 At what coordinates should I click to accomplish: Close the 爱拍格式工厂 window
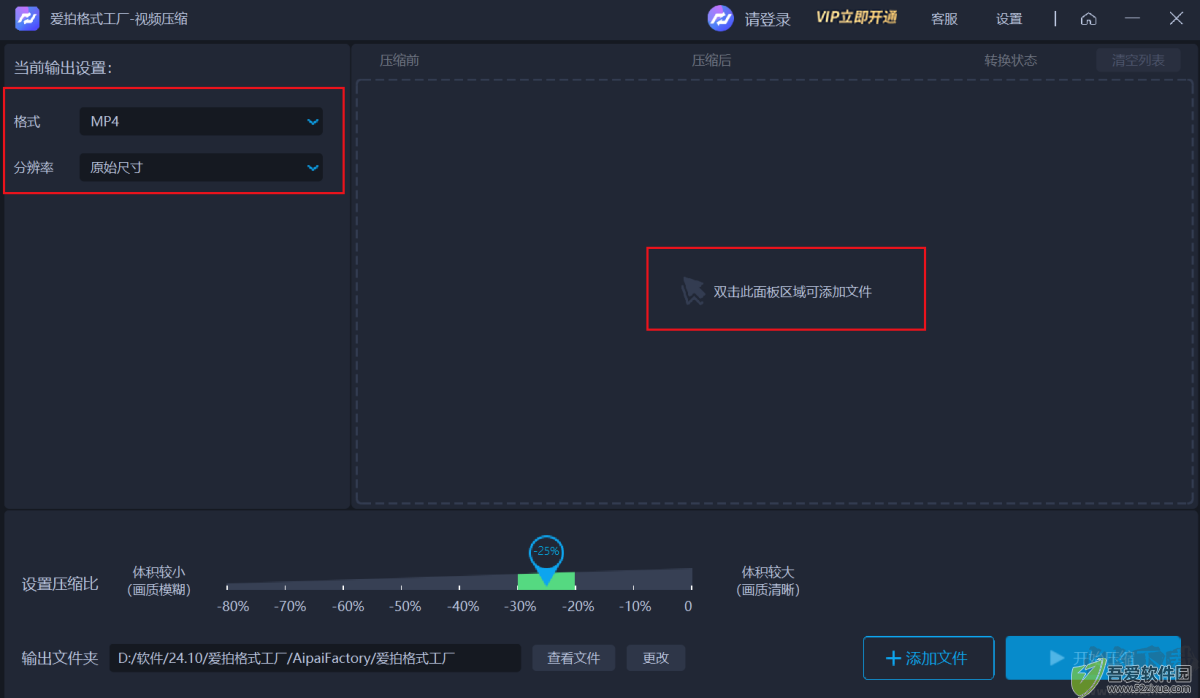(x=1176, y=19)
